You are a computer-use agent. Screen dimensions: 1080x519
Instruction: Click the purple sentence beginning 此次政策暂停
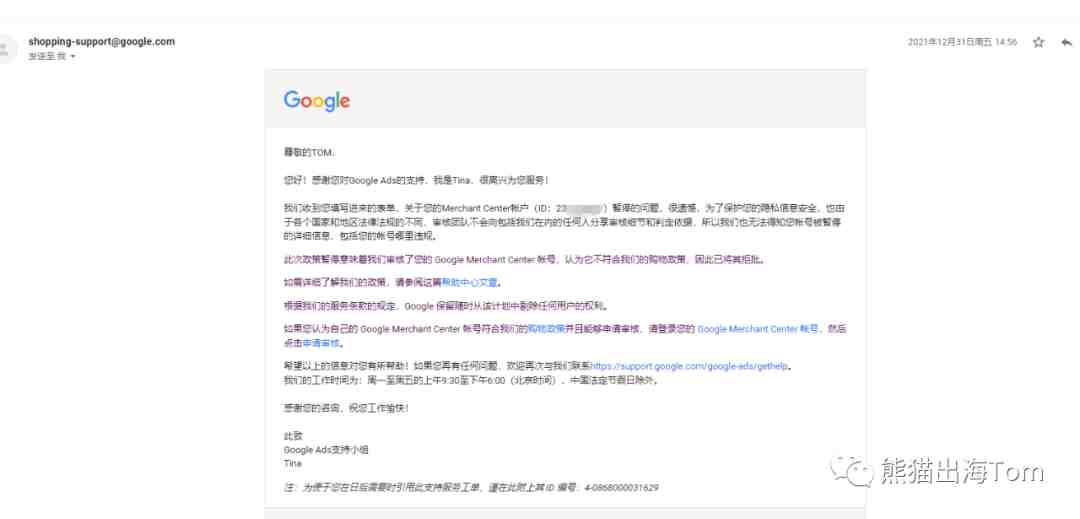coord(524,260)
